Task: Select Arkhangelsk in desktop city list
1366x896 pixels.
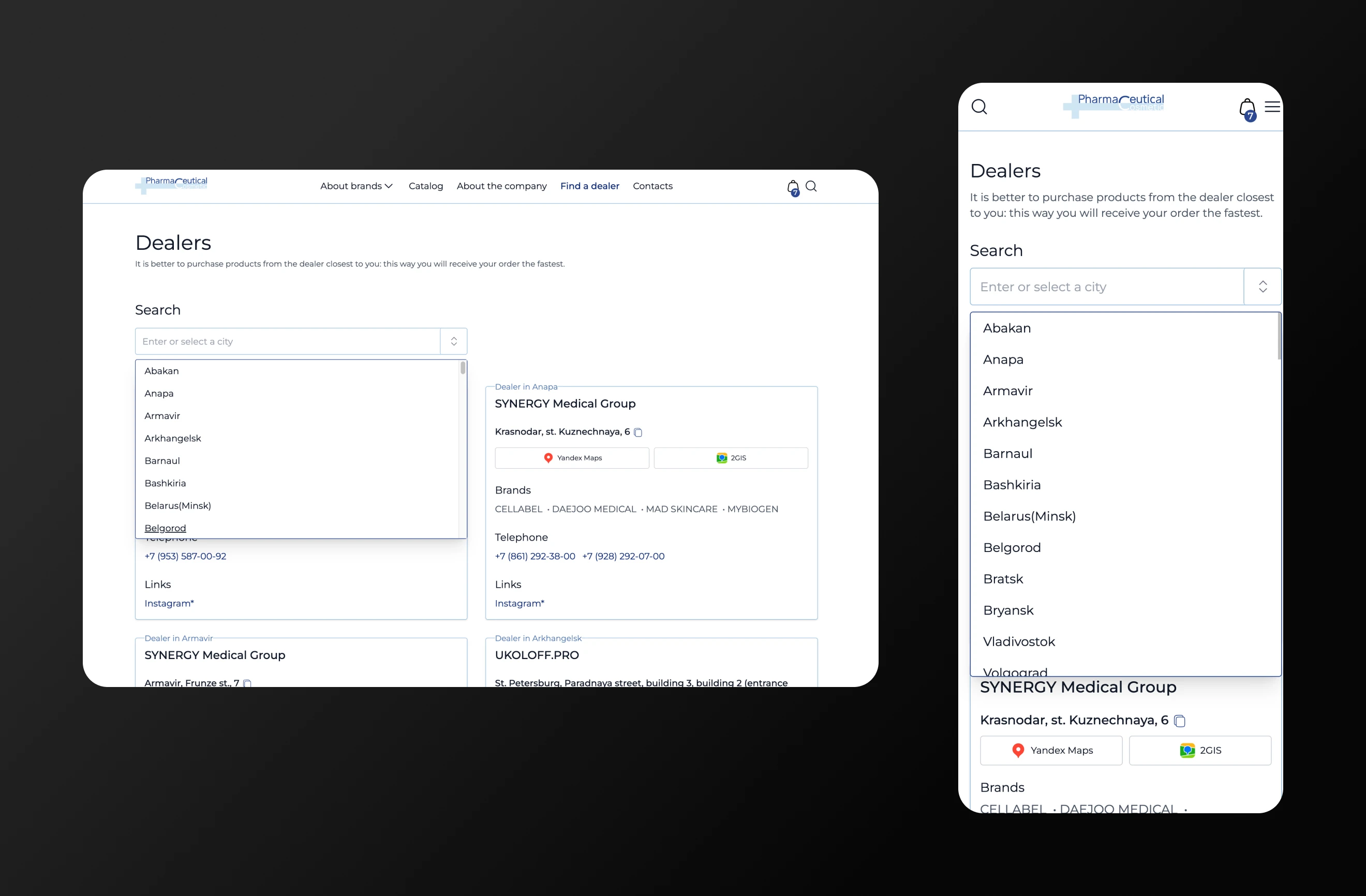Action: [298, 438]
